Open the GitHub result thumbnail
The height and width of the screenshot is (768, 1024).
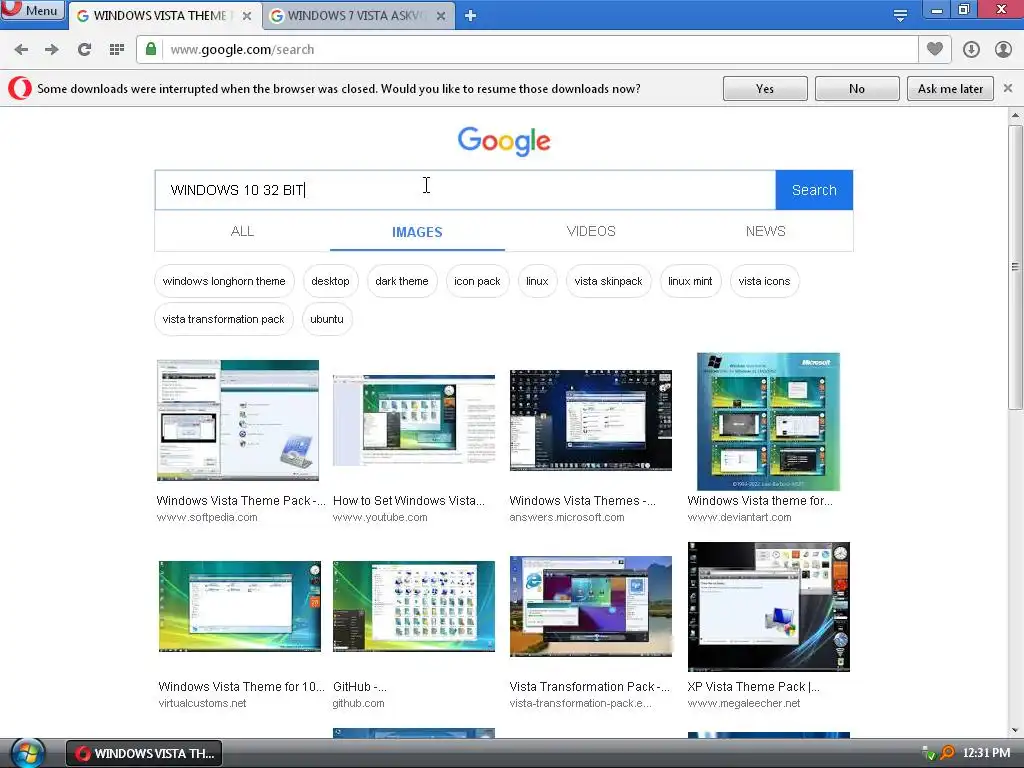pyautogui.click(x=414, y=606)
